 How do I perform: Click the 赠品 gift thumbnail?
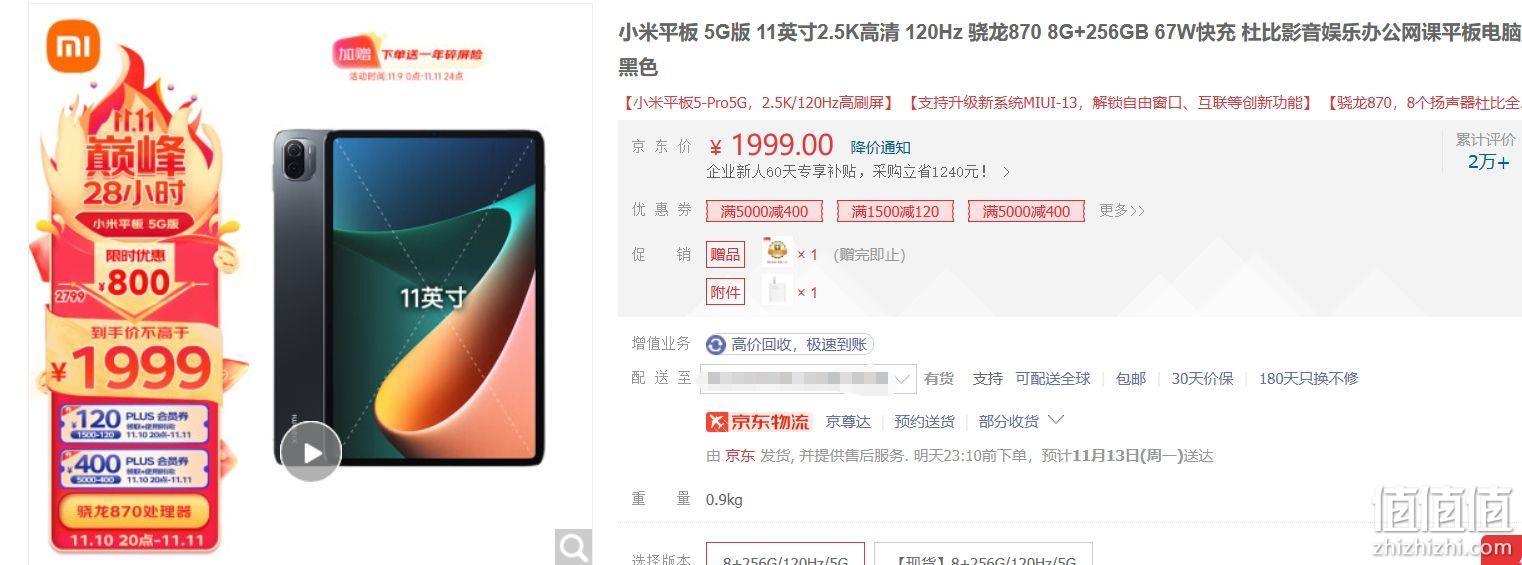coord(777,253)
